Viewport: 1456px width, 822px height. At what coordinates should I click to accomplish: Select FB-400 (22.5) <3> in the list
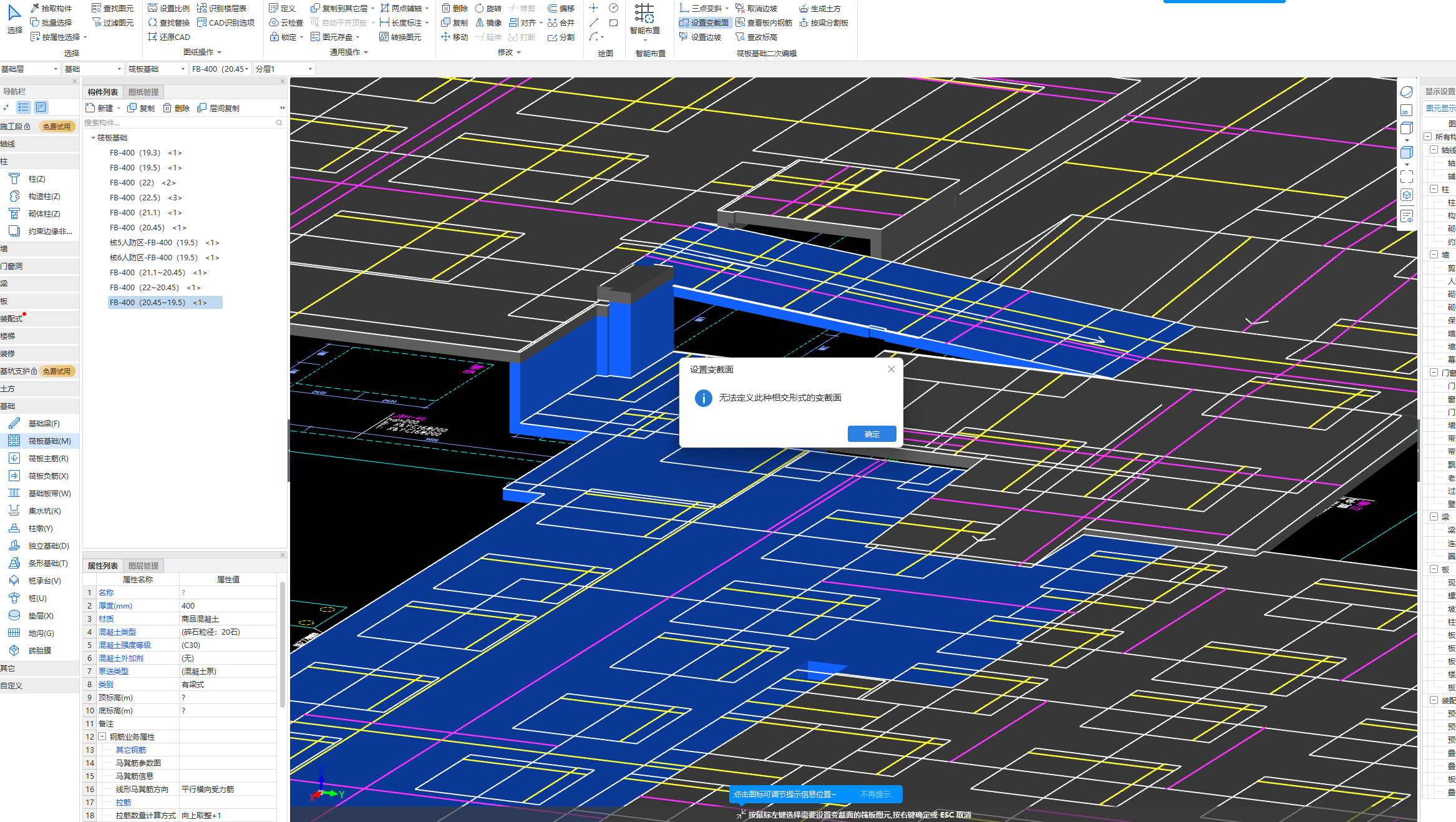tap(145, 198)
